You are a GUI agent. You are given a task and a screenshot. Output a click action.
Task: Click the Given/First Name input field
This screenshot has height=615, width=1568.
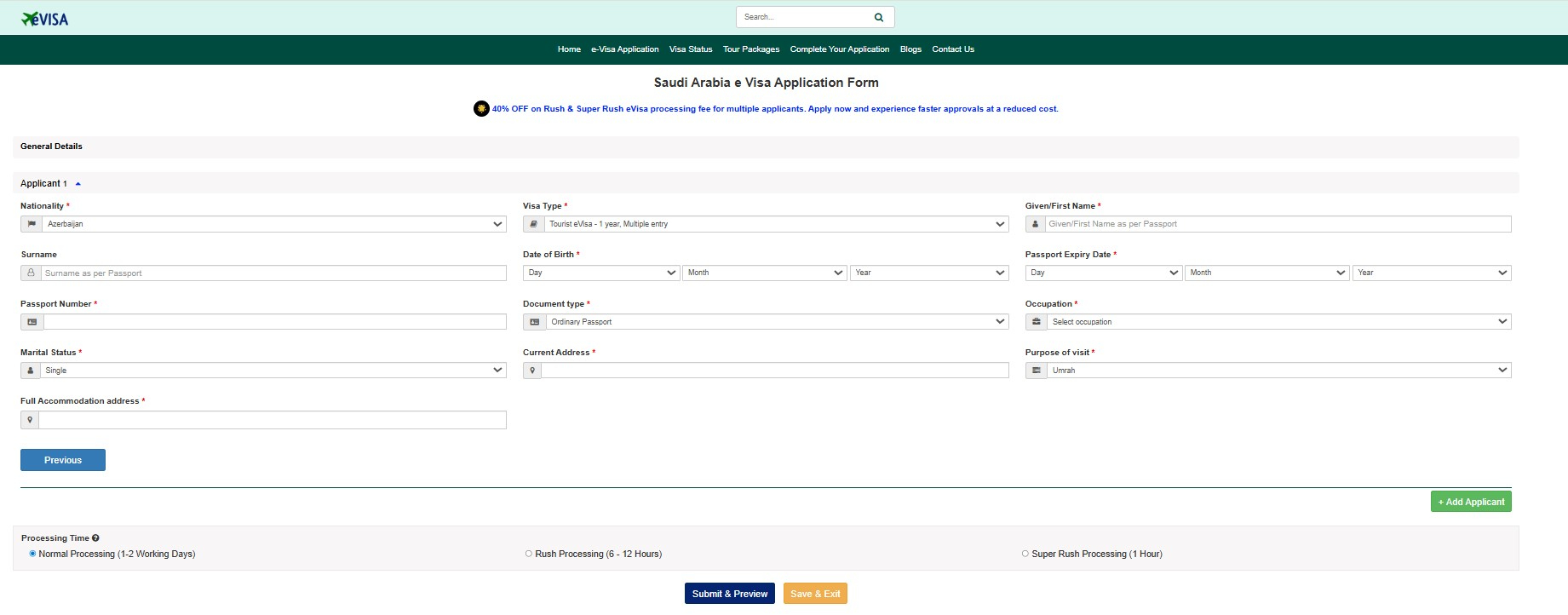pos(1278,224)
